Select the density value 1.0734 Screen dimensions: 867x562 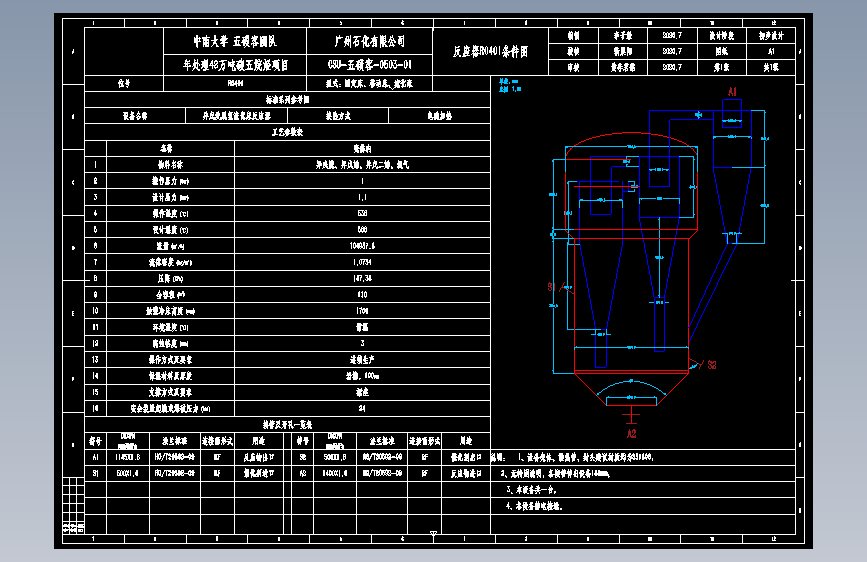click(x=362, y=262)
